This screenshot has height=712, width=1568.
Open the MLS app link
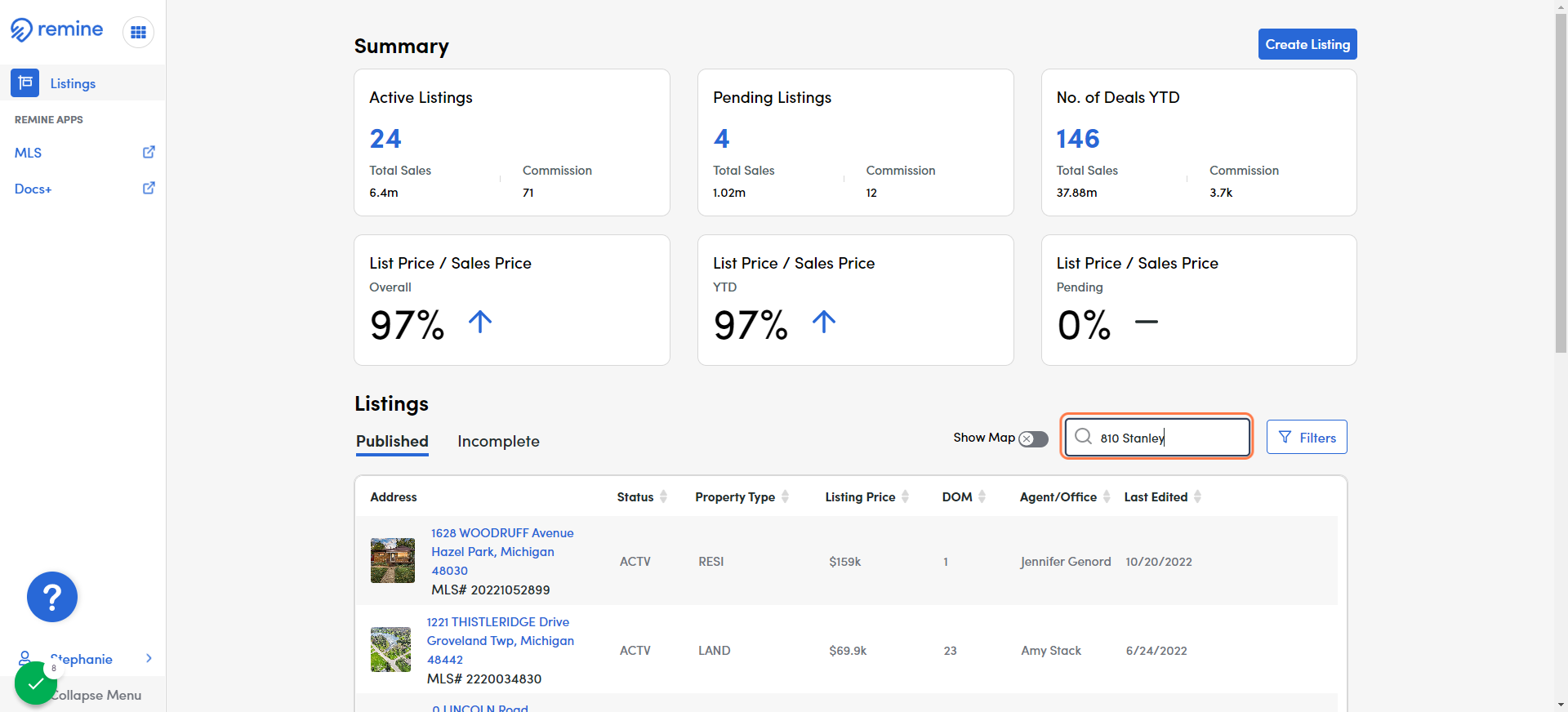[x=28, y=153]
